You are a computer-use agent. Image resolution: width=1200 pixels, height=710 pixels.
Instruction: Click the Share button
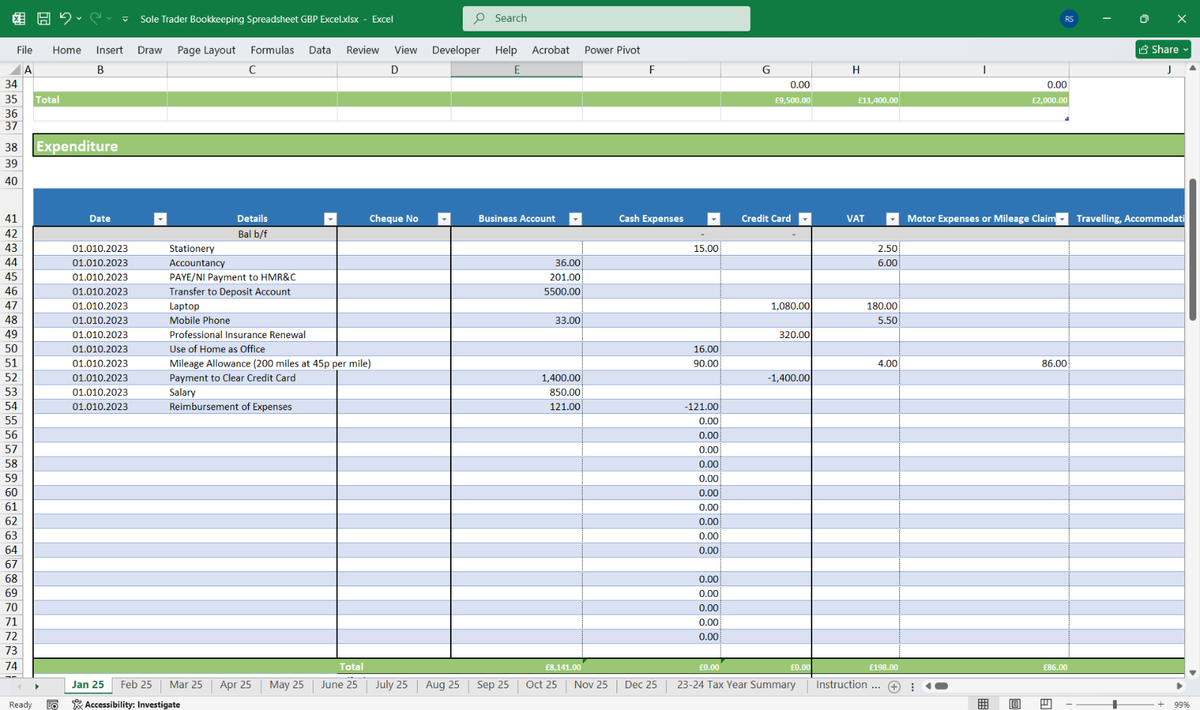click(x=1164, y=50)
